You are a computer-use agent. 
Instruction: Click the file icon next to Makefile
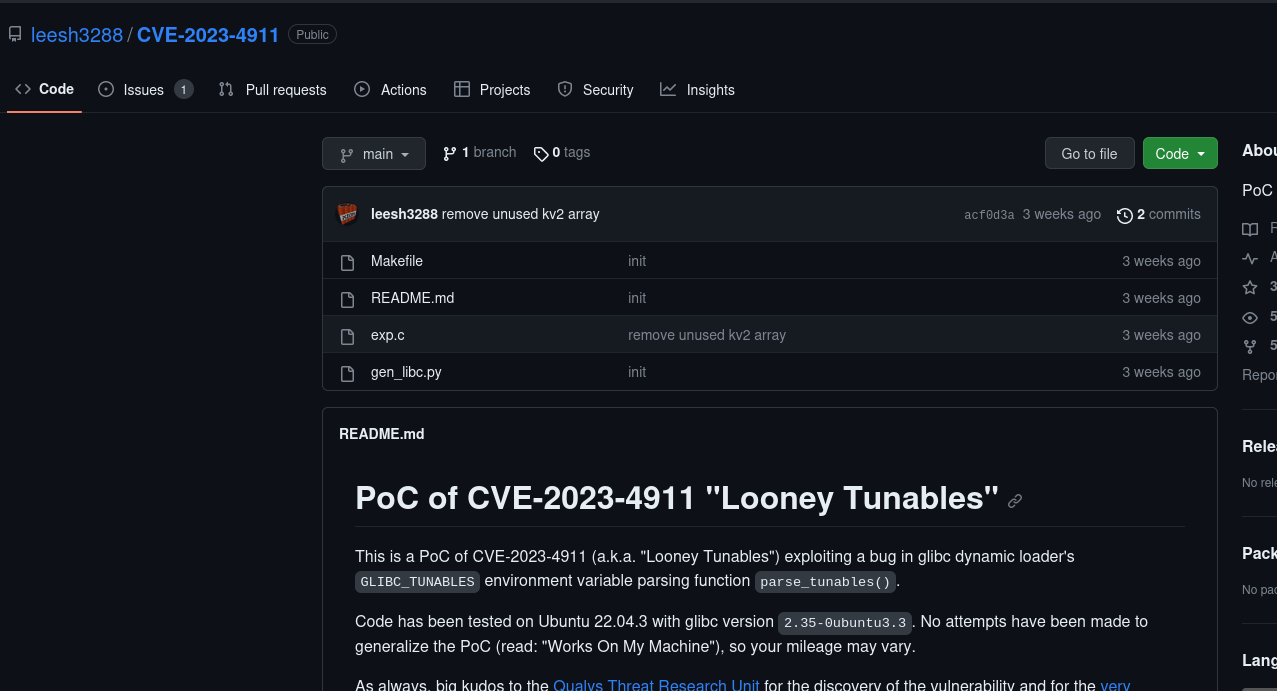point(348,262)
